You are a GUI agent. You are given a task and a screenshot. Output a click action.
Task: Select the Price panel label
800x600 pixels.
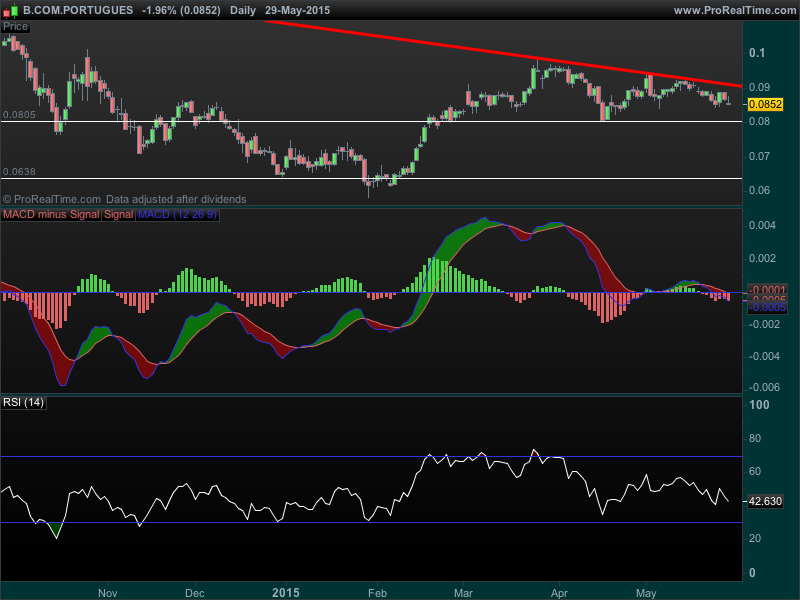click(16, 27)
